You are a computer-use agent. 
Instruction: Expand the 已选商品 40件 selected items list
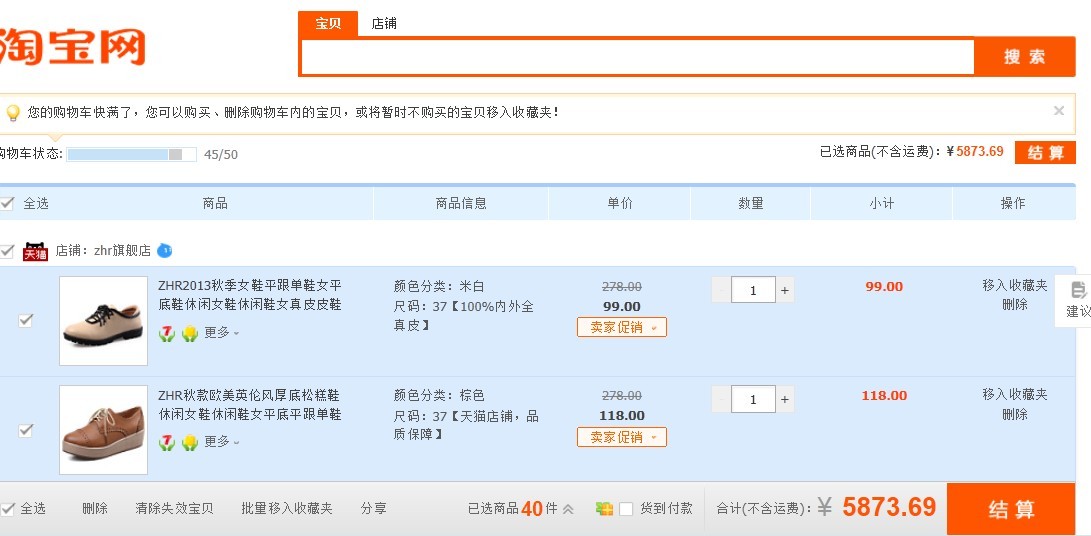pos(568,509)
